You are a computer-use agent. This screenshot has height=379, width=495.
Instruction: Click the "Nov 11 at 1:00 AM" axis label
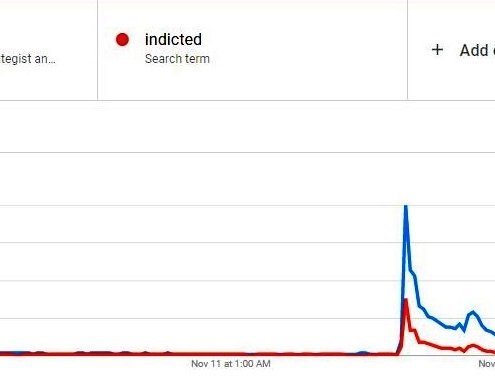[x=231, y=364]
